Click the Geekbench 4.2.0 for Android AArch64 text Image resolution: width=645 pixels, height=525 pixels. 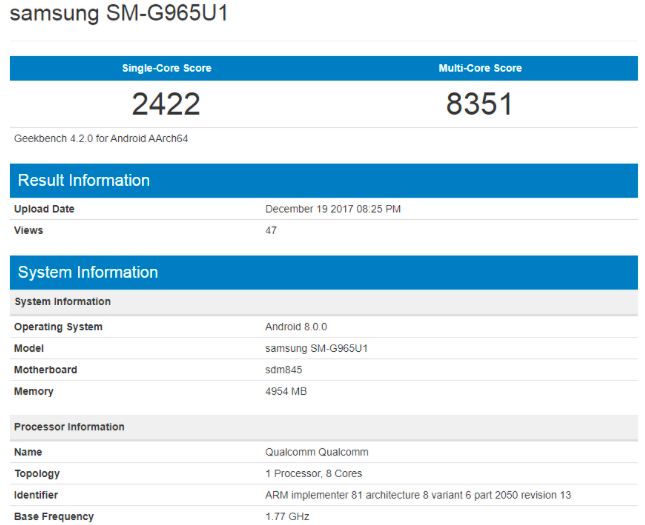coord(101,138)
